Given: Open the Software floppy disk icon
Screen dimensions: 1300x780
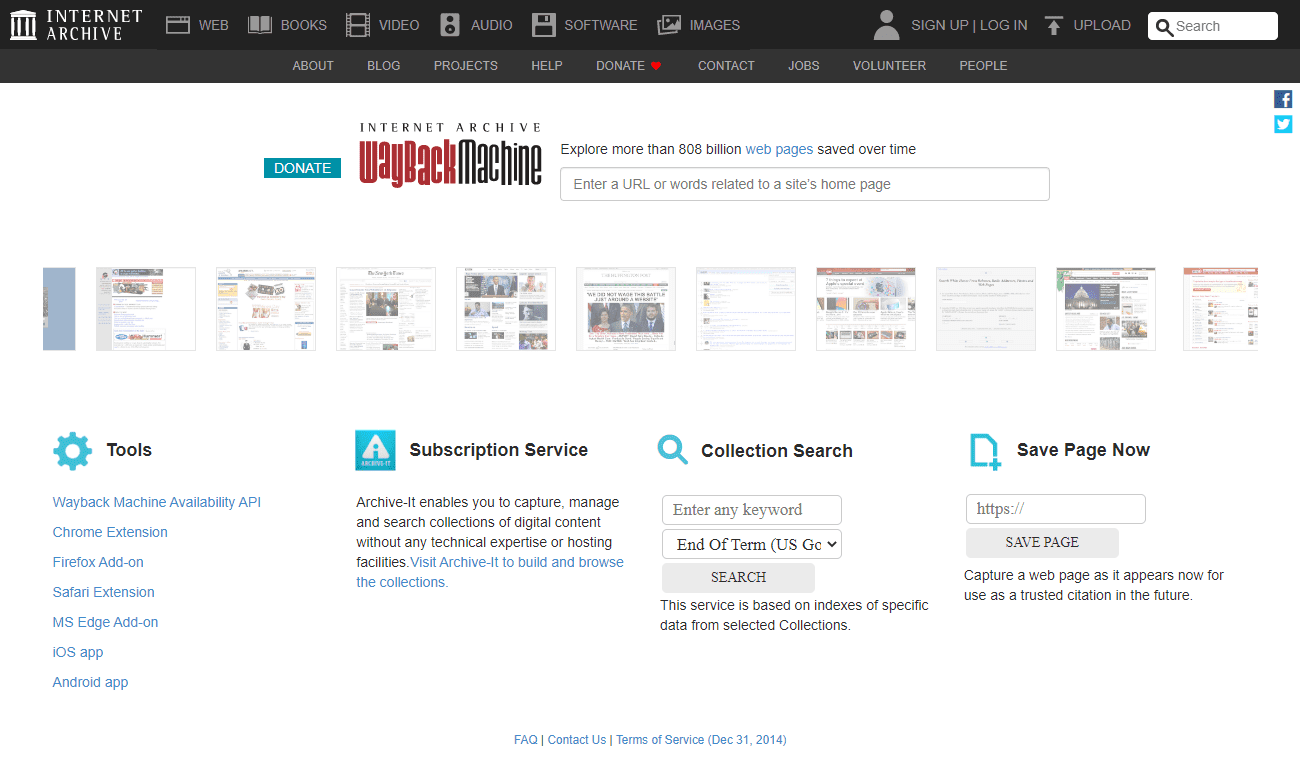Looking at the screenshot, I should click(544, 25).
